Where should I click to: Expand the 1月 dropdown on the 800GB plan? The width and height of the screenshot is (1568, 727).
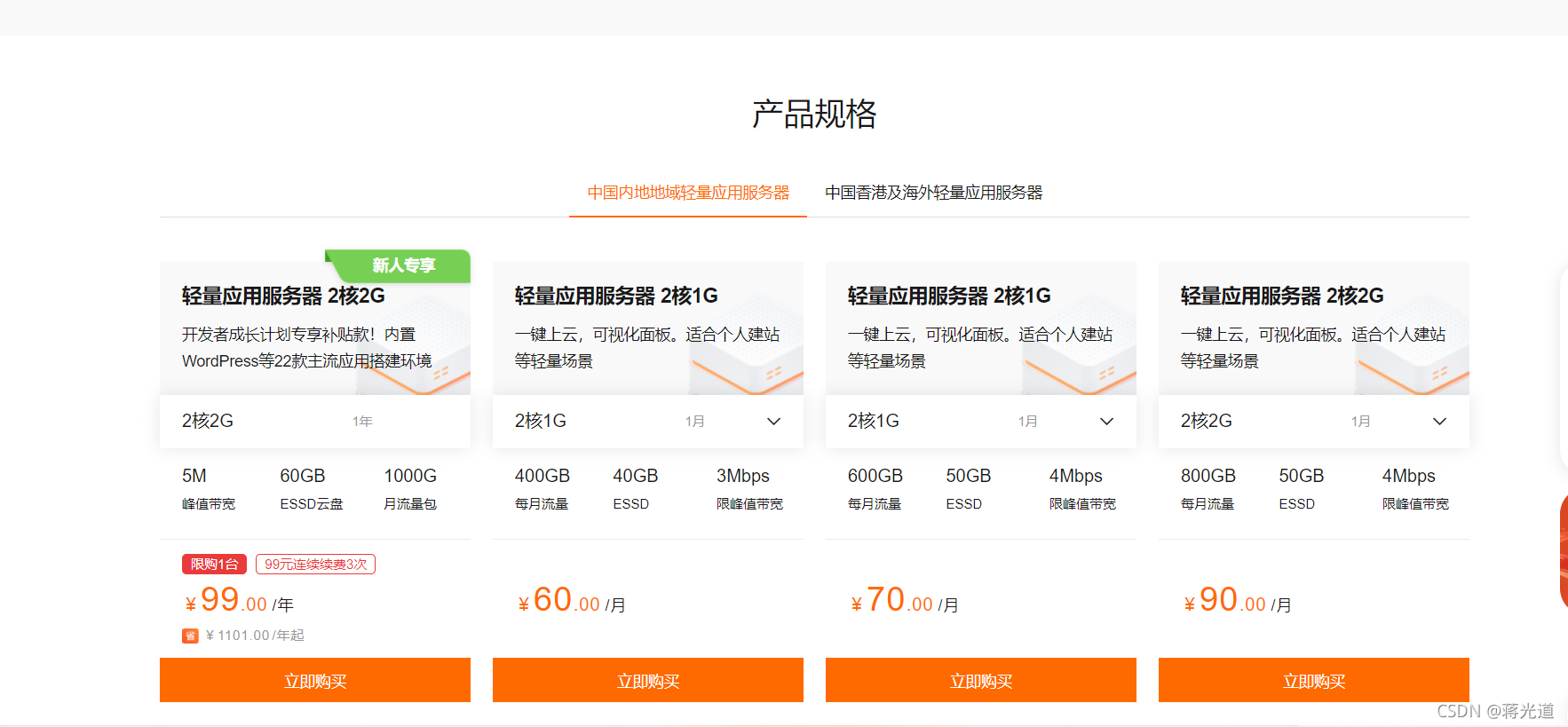[x=1439, y=422]
